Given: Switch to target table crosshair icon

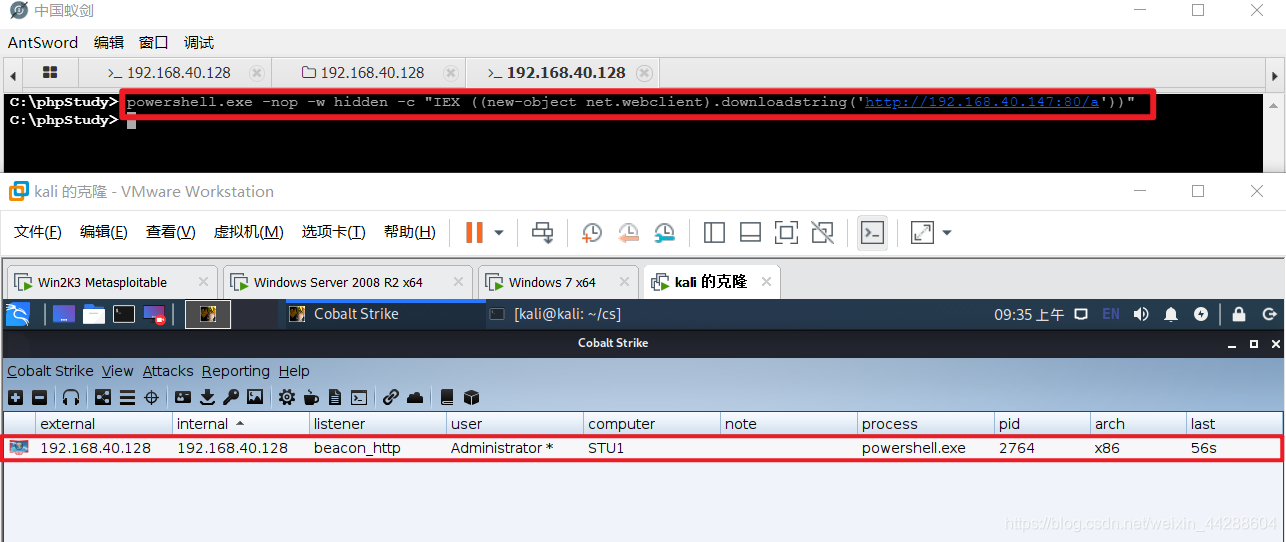Looking at the screenshot, I should pos(152,397).
